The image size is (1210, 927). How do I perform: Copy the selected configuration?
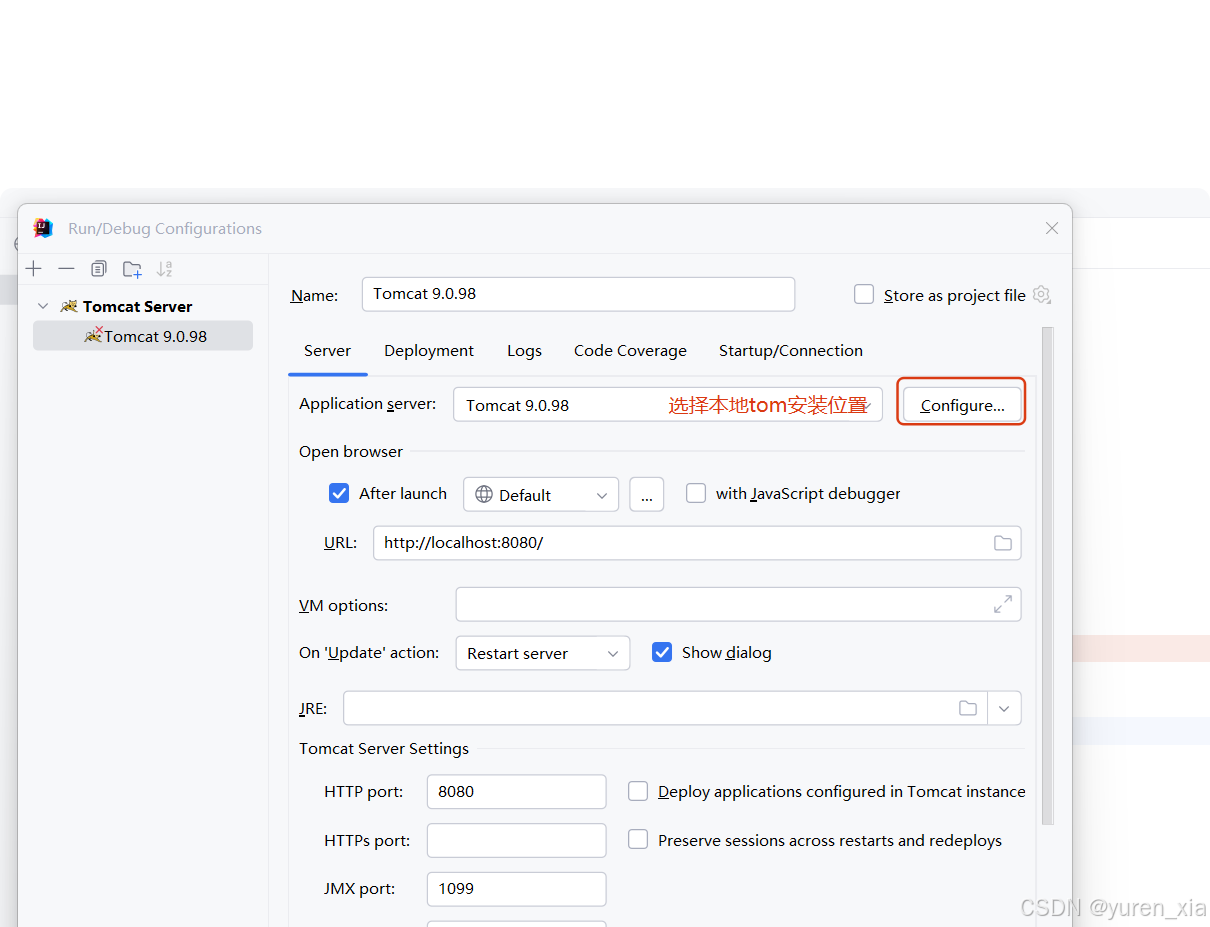point(98,269)
